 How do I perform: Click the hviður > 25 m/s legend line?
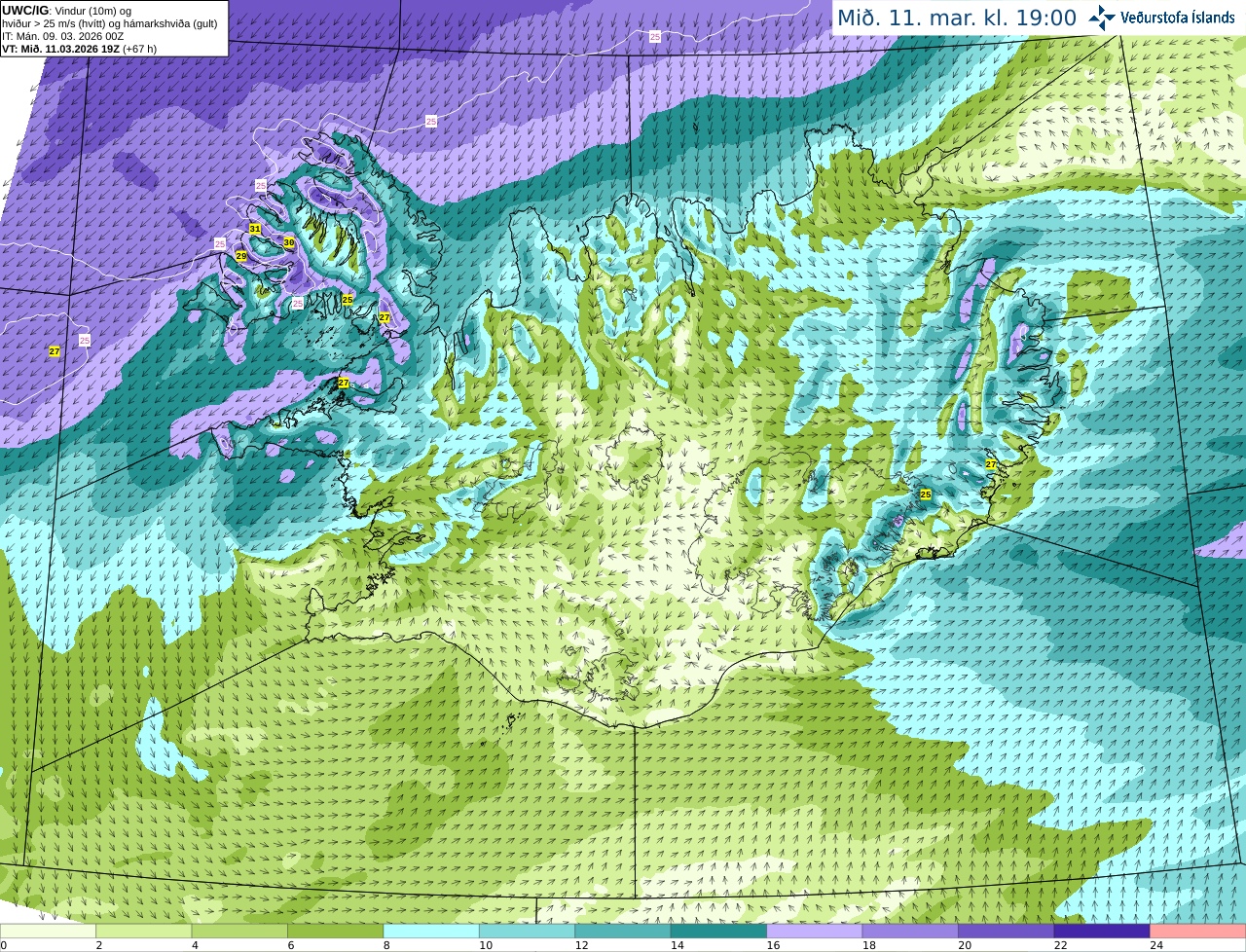click(x=109, y=23)
